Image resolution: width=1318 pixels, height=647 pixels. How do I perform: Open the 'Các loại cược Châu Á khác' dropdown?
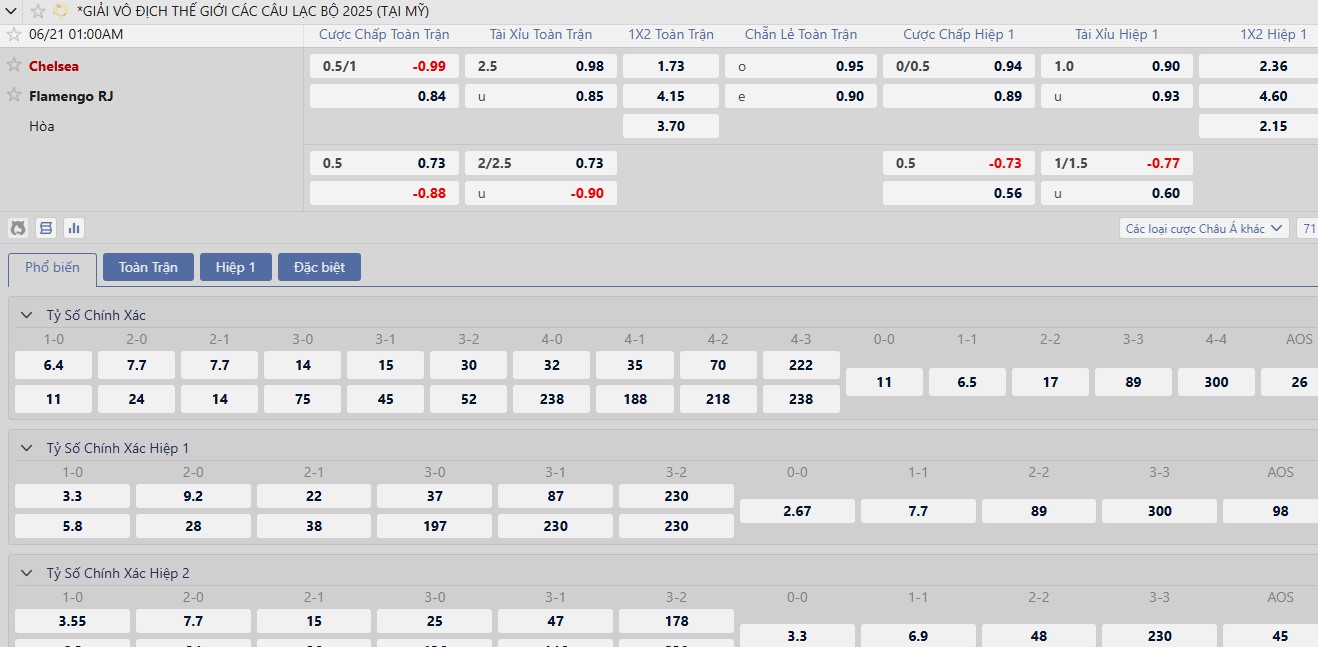coord(1204,229)
